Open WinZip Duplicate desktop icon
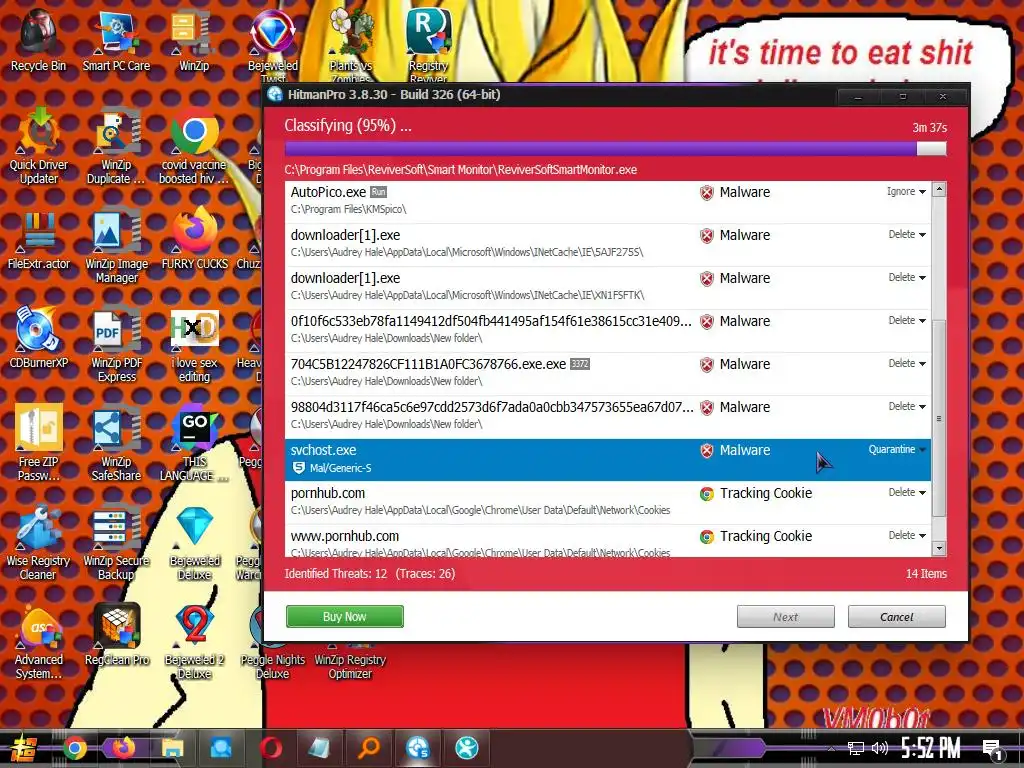1024x768 pixels. pos(116,147)
